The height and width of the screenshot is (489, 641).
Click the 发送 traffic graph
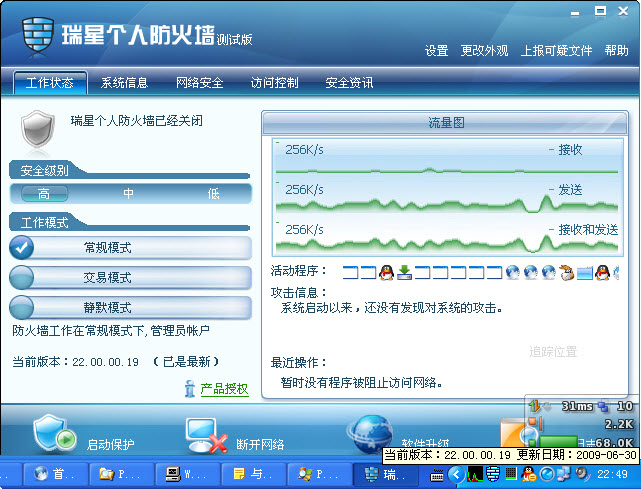(x=448, y=197)
